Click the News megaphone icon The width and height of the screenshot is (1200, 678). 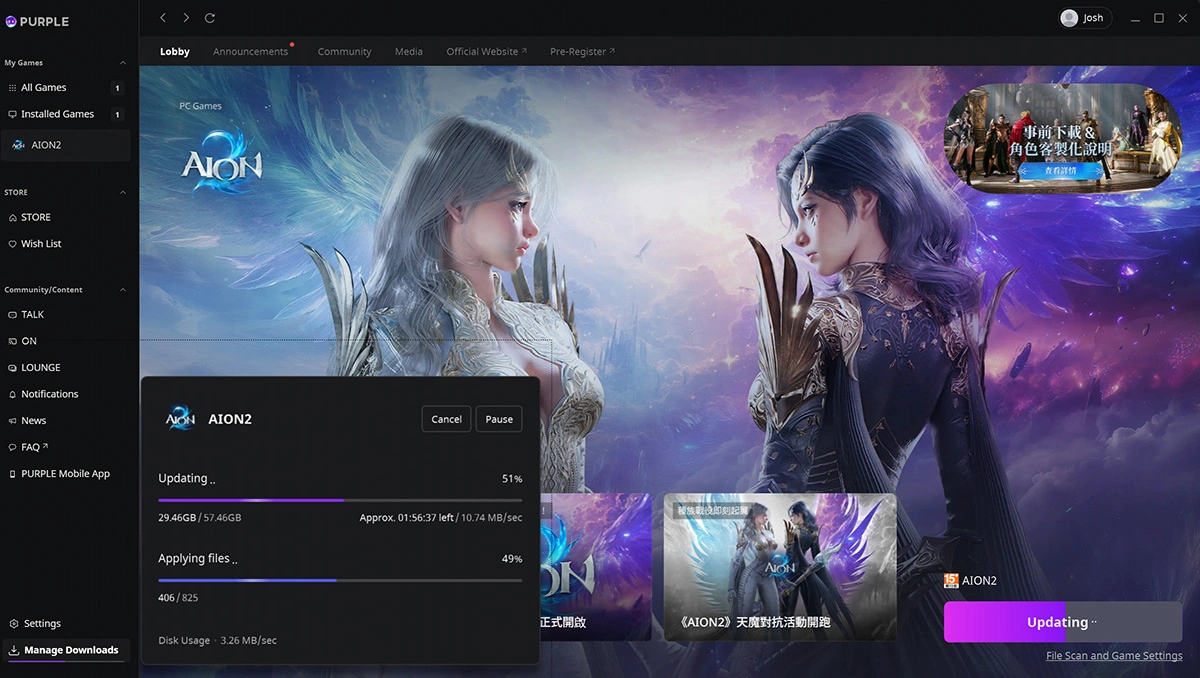(11, 420)
